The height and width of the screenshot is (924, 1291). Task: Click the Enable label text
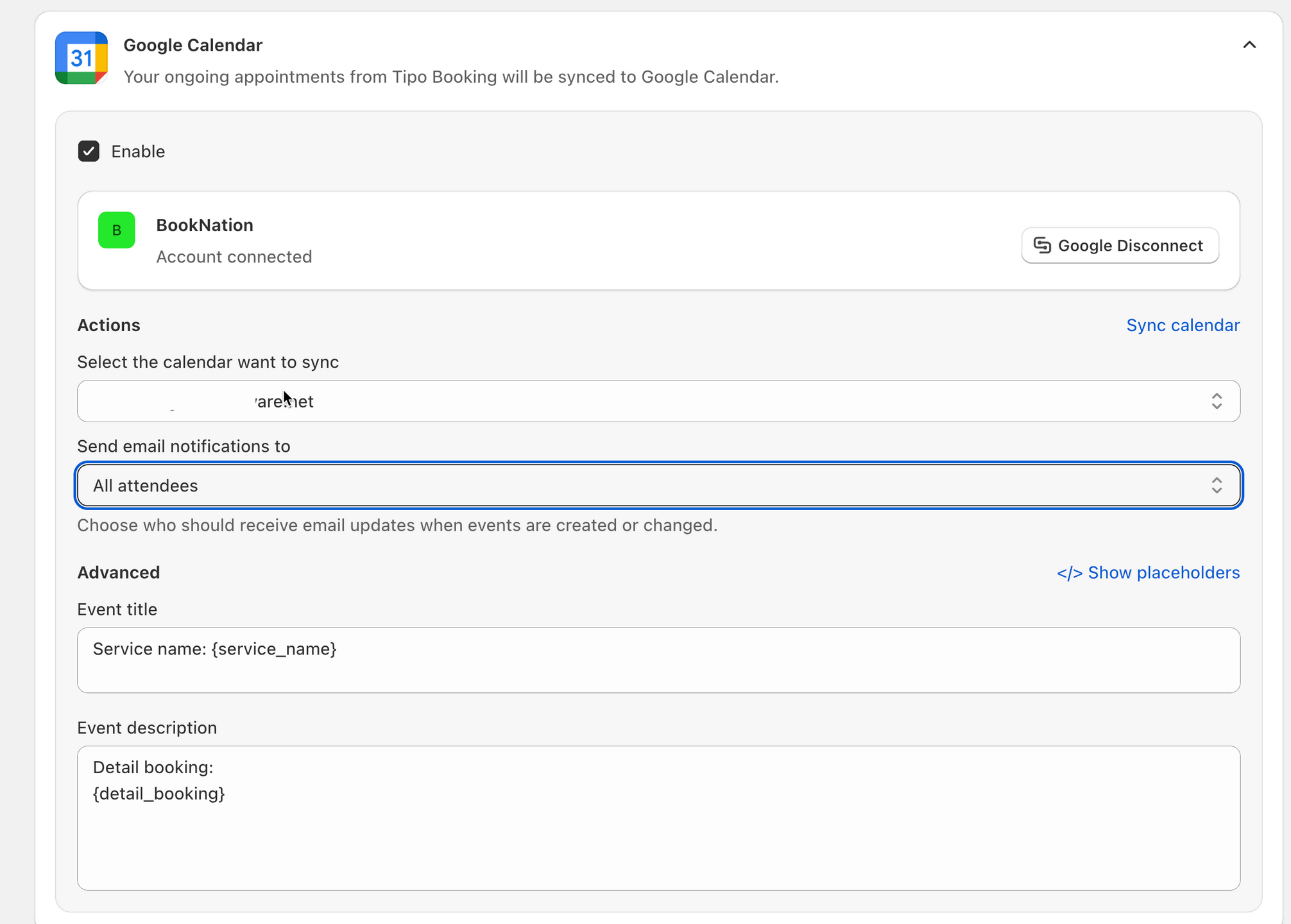[138, 151]
